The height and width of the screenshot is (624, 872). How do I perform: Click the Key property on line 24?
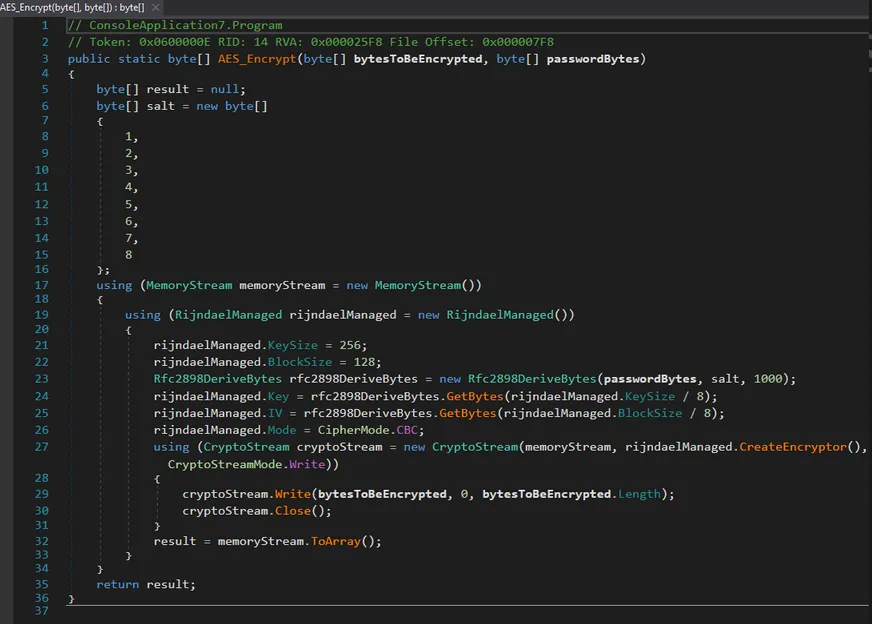tap(278, 396)
